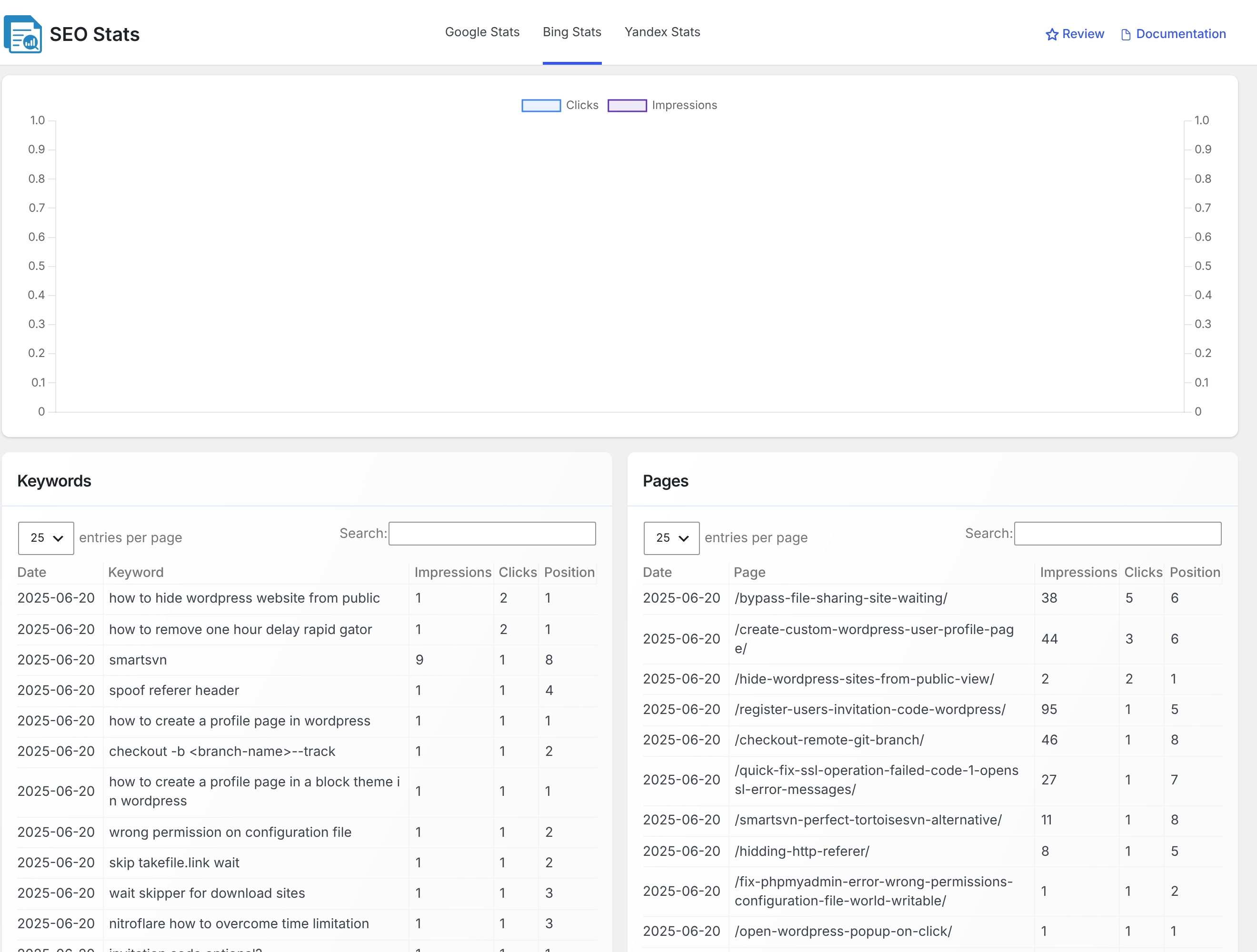The image size is (1257, 952).
Task: Sort Keywords table by Position column
Action: (569, 573)
